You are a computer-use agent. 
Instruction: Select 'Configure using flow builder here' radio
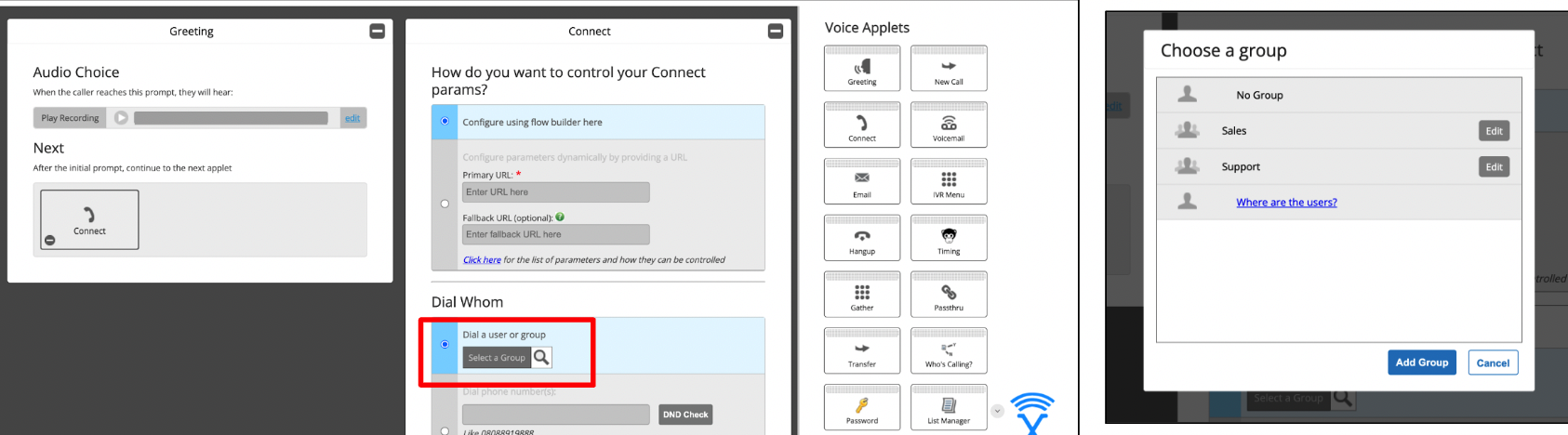[445, 122]
